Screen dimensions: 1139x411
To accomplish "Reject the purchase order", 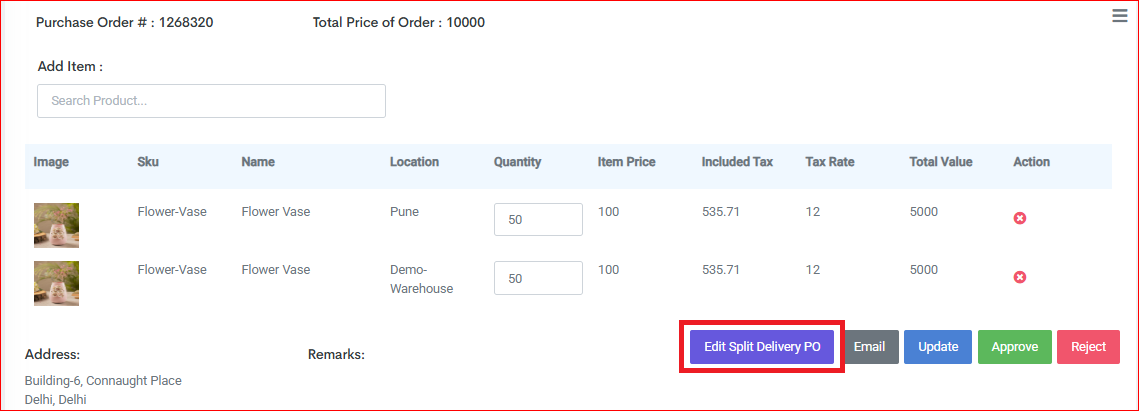I will click(1088, 347).
